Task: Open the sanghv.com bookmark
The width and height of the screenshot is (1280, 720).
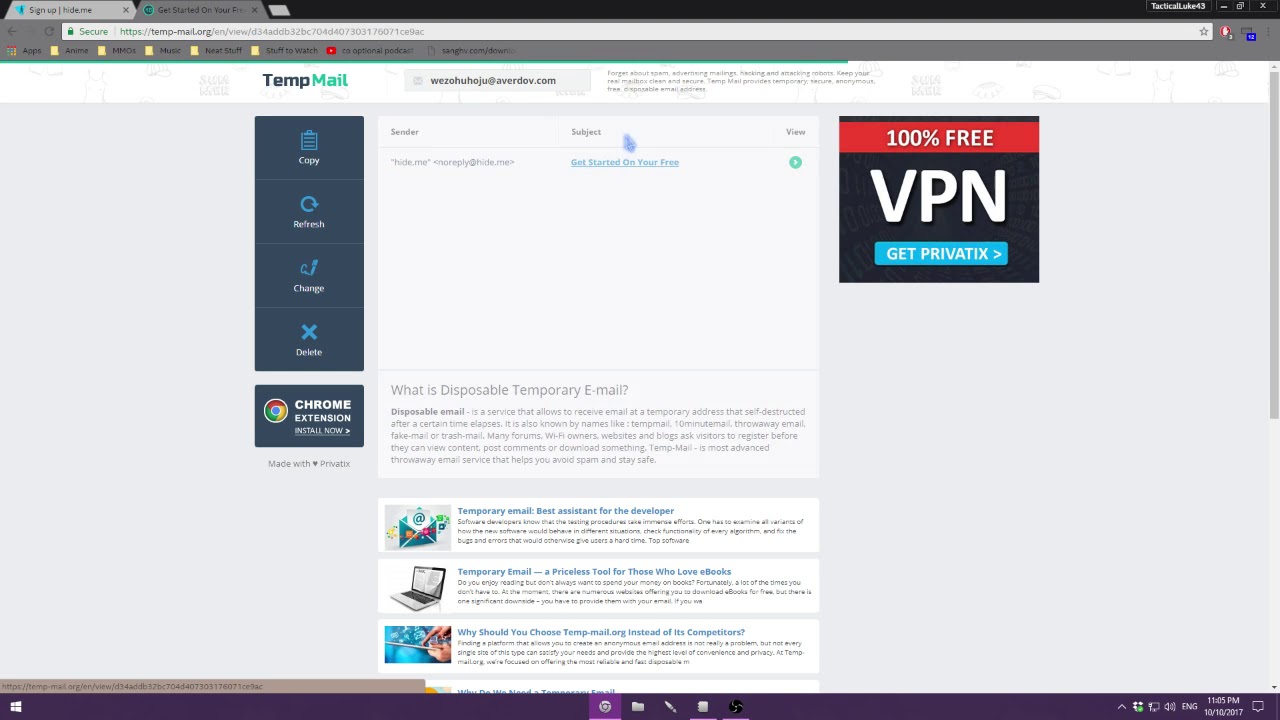Action: coord(472,50)
